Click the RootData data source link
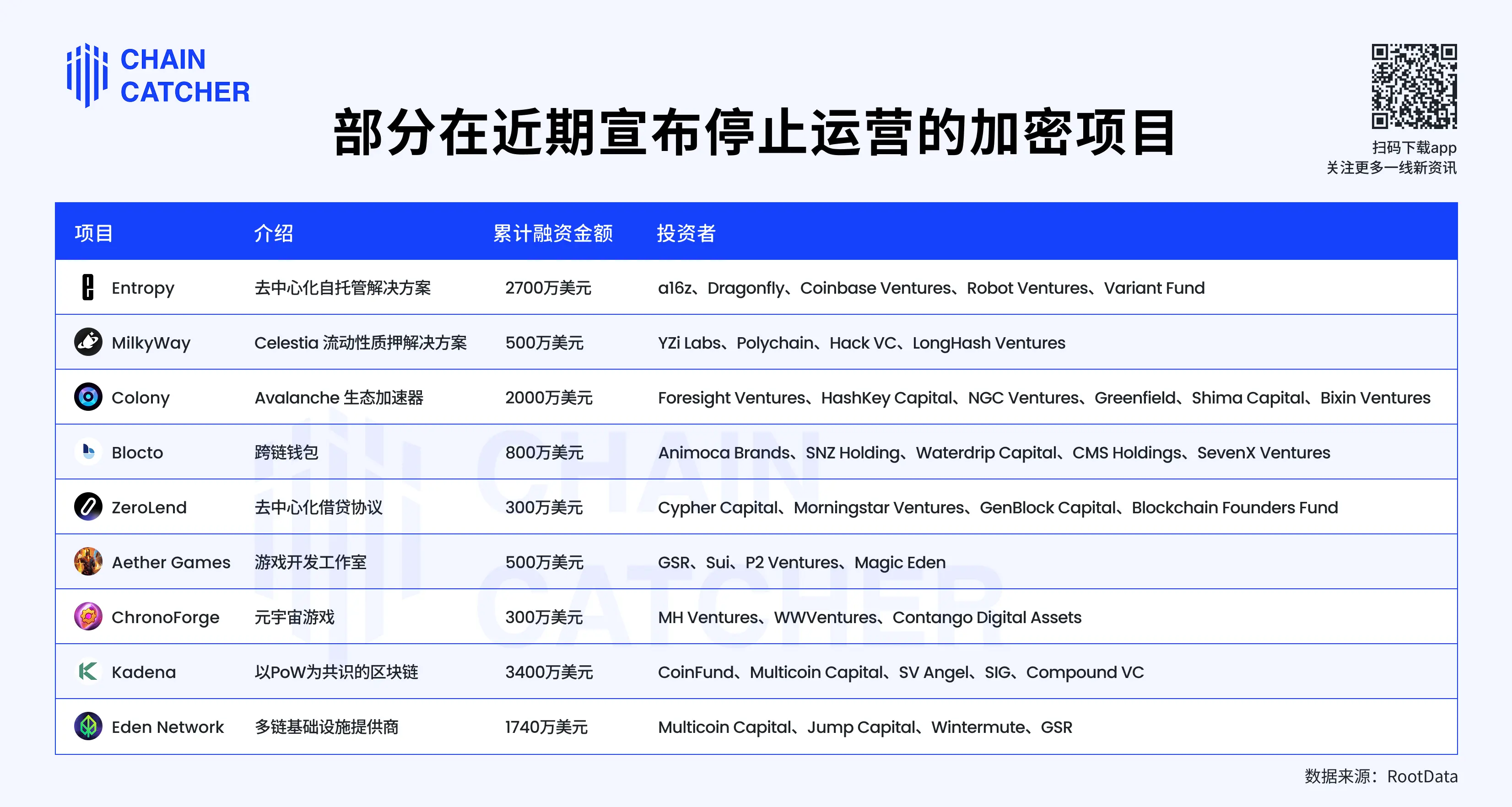The image size is (1512, 807). coord(1423,776)
